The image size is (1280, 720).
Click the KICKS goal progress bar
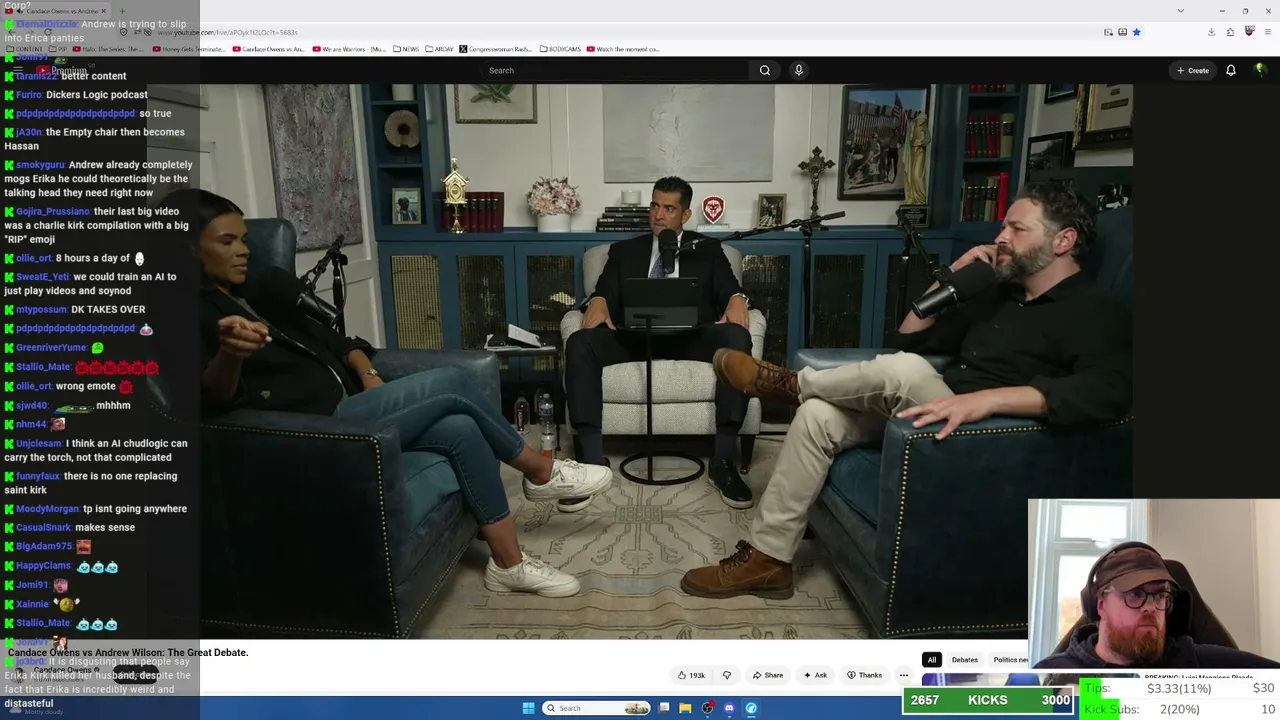[x=988, y=700]
